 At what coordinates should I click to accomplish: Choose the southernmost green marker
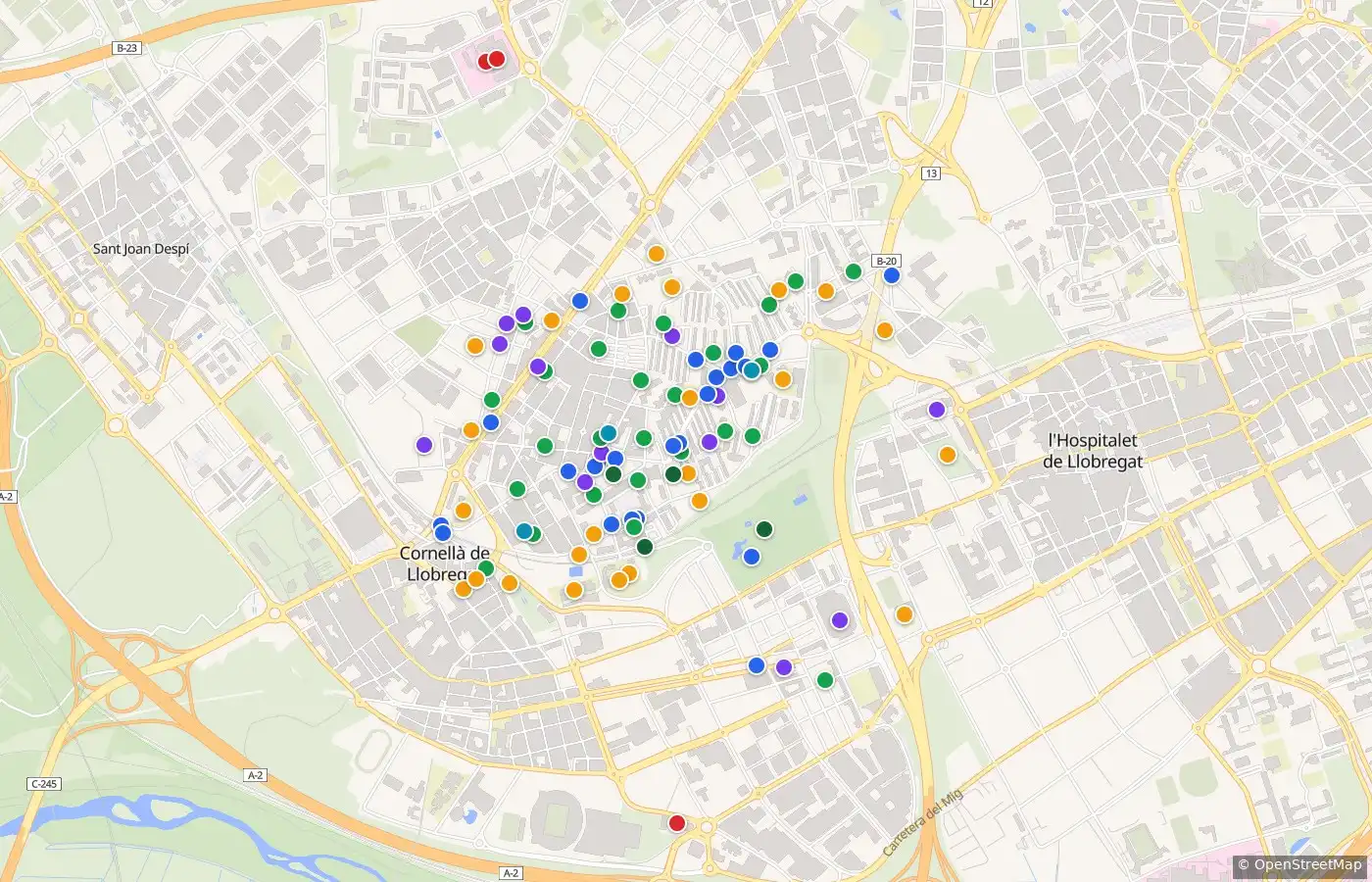pos(825,680)
